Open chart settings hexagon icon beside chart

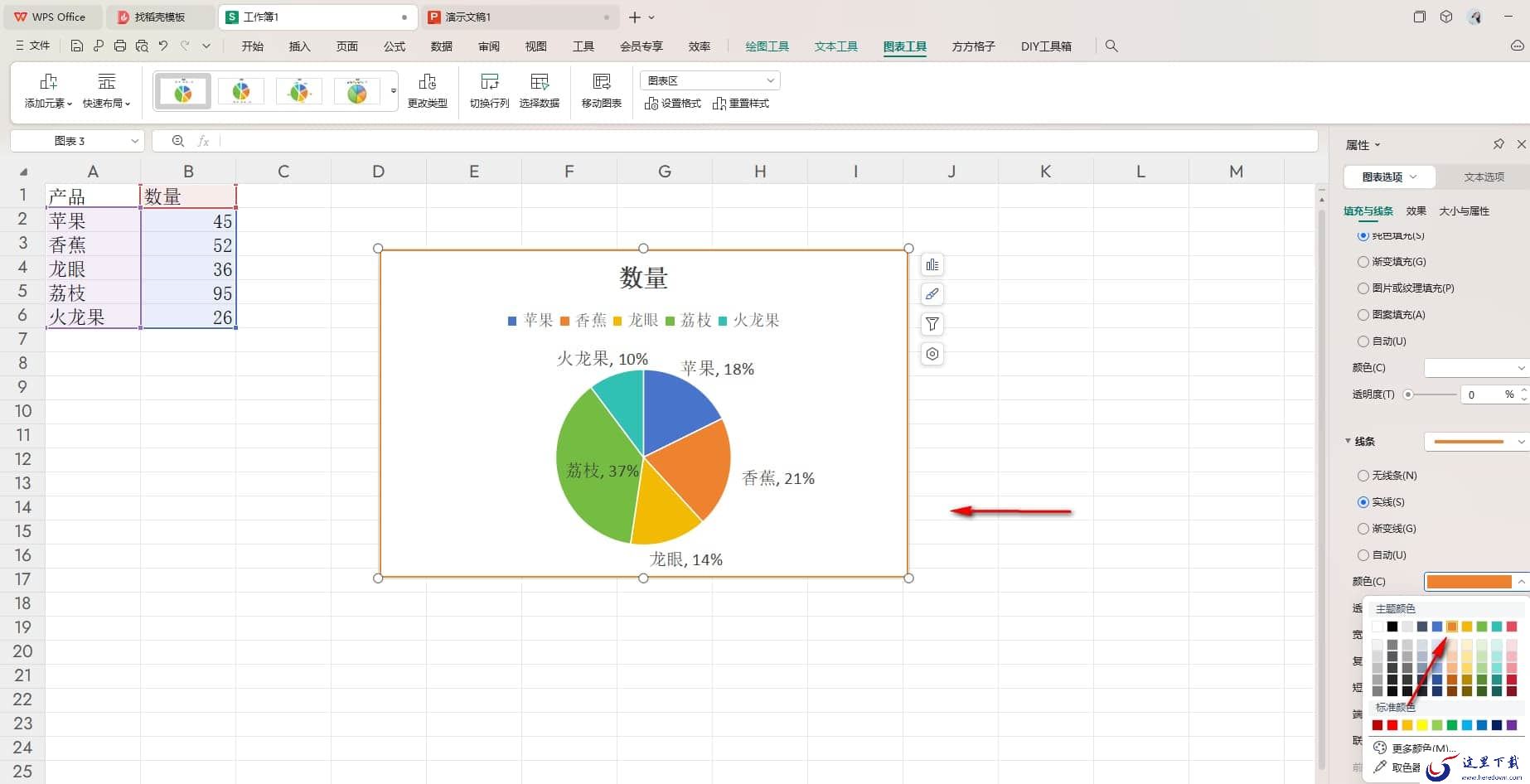coord(932,354)
